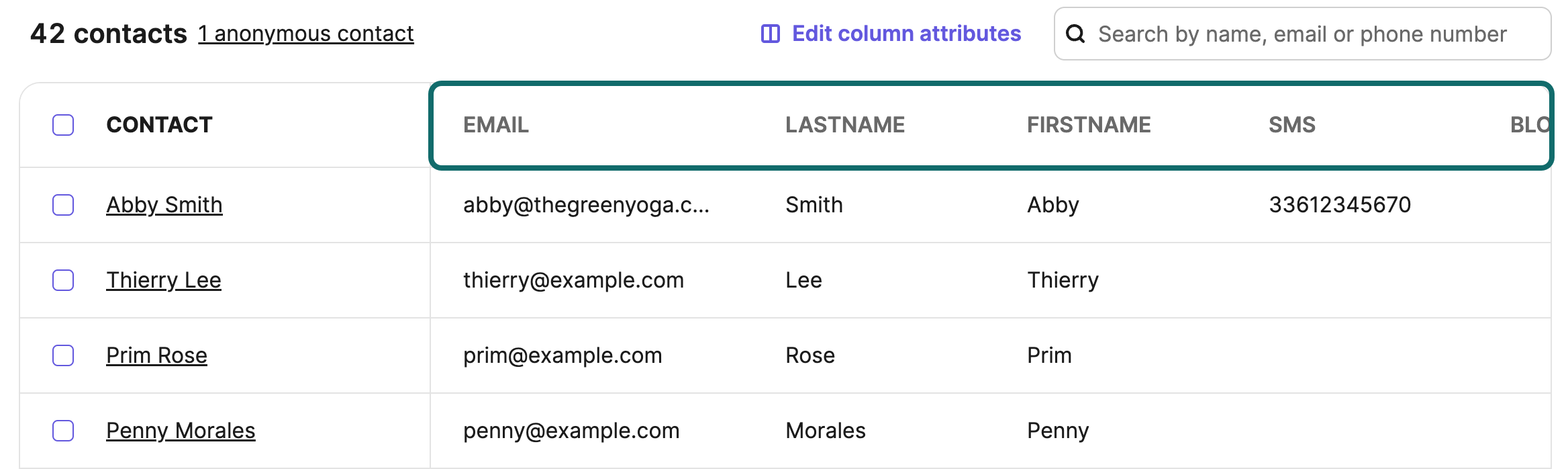Screen dimensions: 1568x469
Task: Open Abby Smith's contact page
Action: pos(164,205)
